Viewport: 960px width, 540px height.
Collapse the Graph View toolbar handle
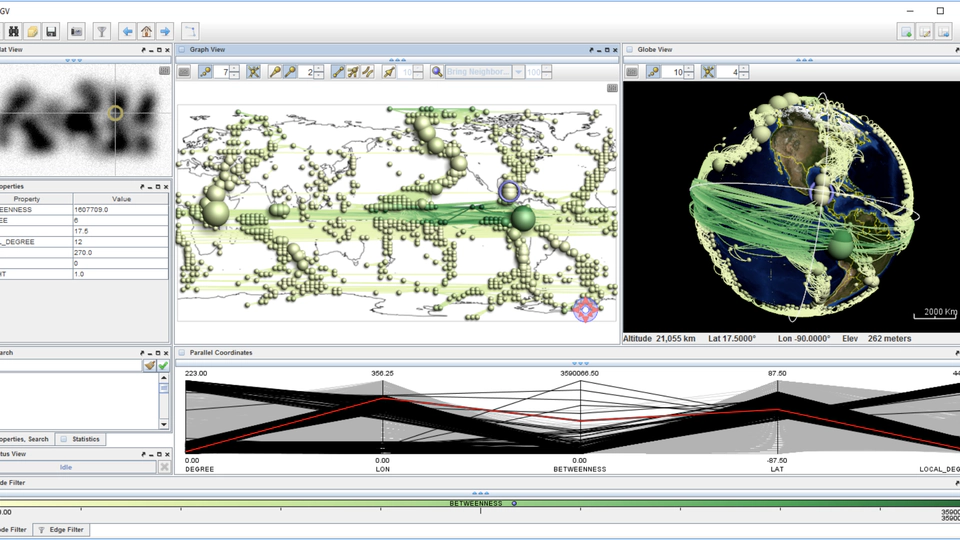point(397,60)
